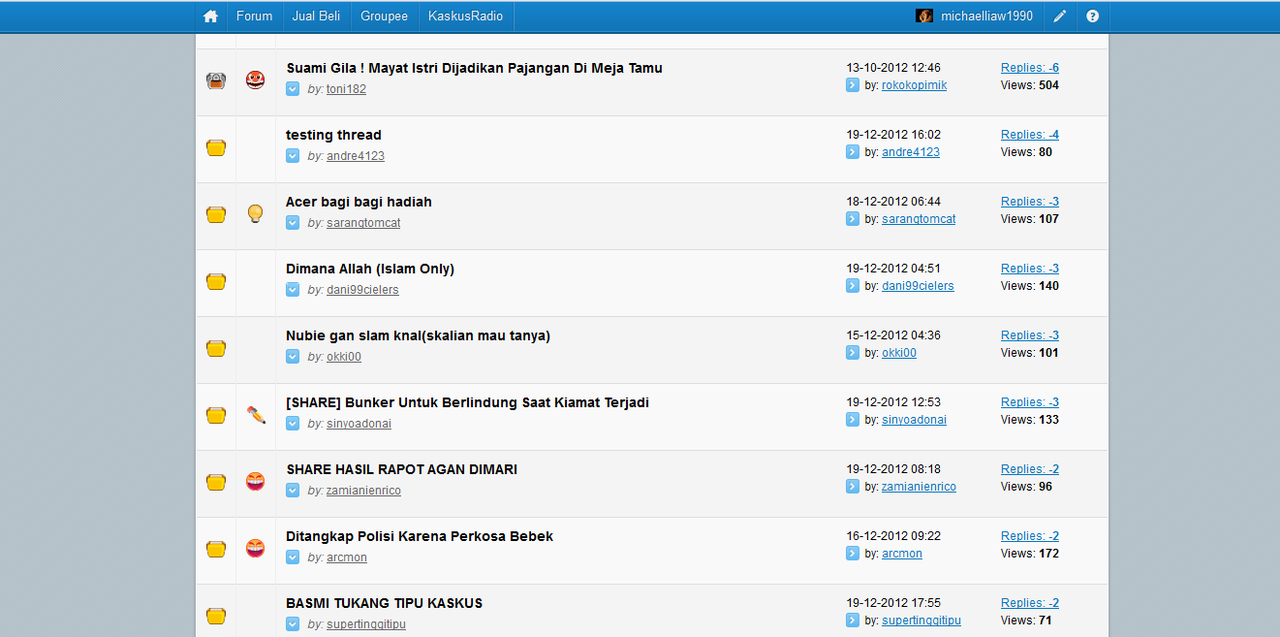Click the lightbulb icon on Acer bagi bagi hadiah
The image size is (1280, 637).
click(x=255, y=213)
